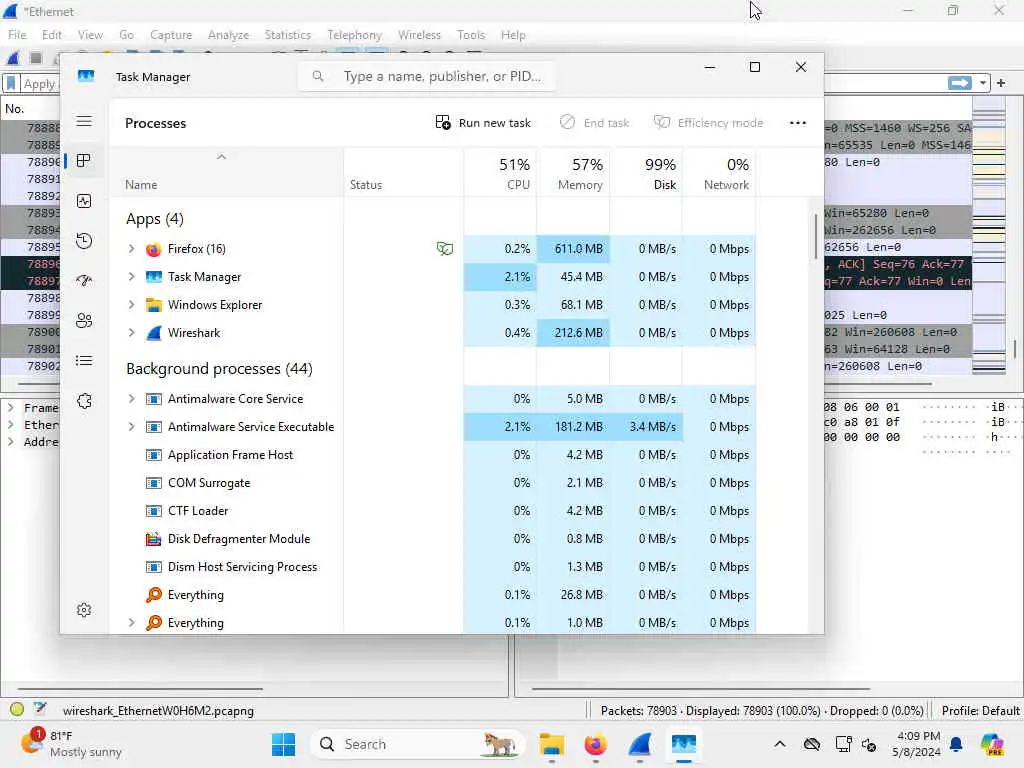This screenshot has width=1024, height=768.
Task: Sort processes by CPU column header
Action: point(500,173)
